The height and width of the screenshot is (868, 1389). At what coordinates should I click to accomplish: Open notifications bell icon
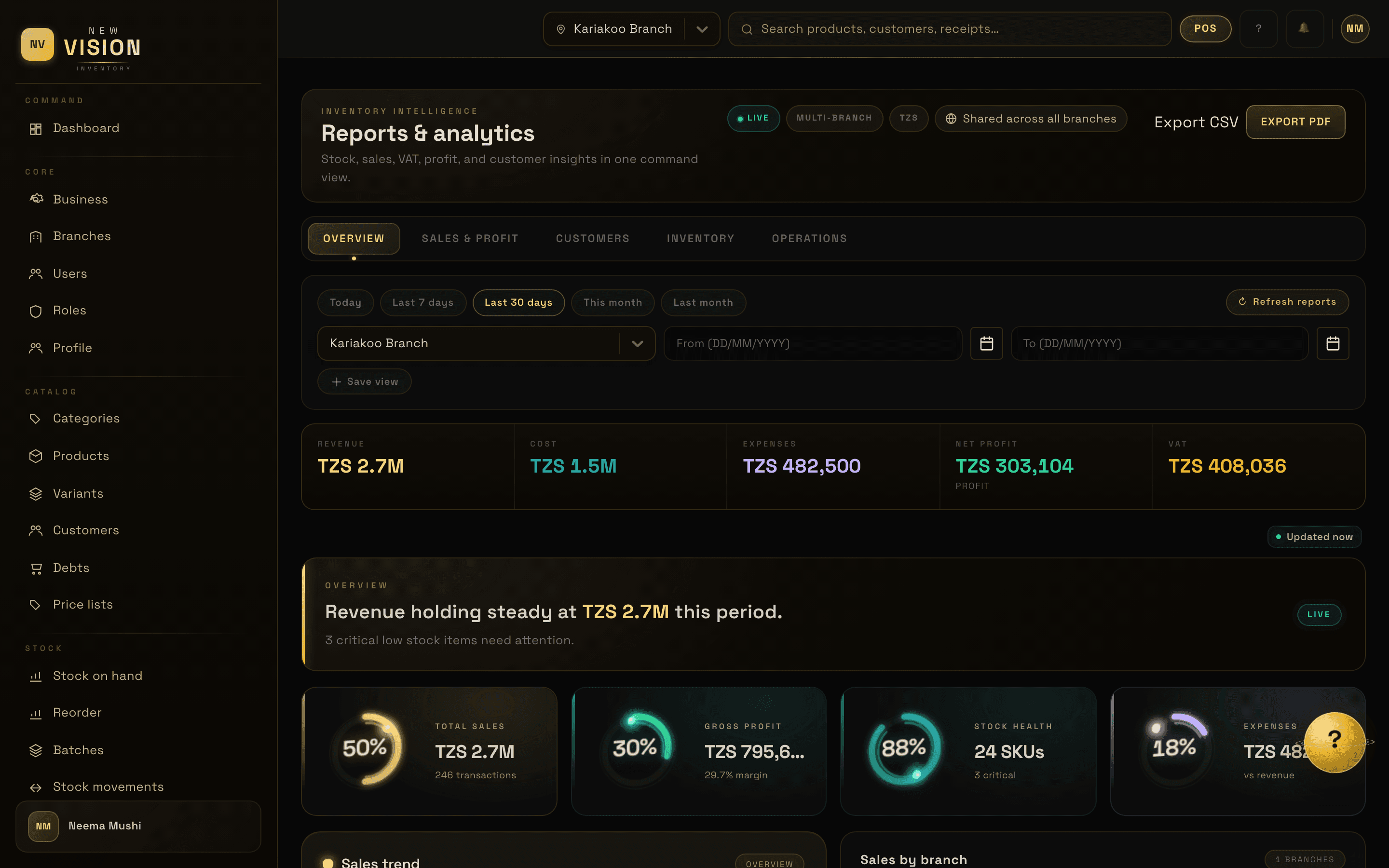(1304, 29)
